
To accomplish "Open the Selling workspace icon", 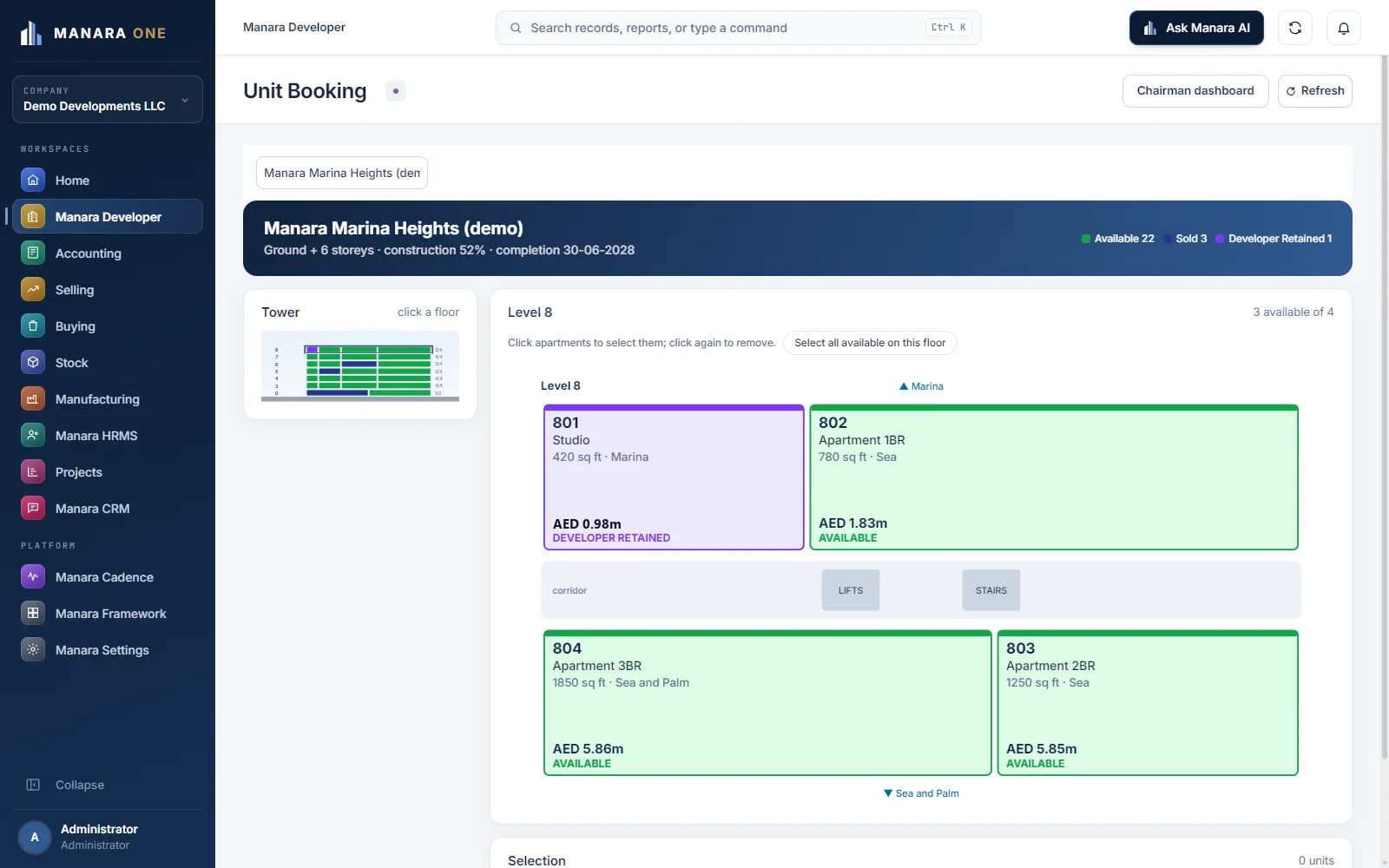I will point(33,290).
